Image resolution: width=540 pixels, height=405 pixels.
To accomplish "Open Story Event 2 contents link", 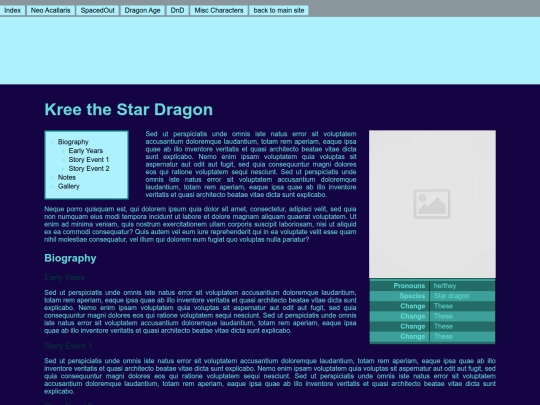I will click(x=89, y=169).
